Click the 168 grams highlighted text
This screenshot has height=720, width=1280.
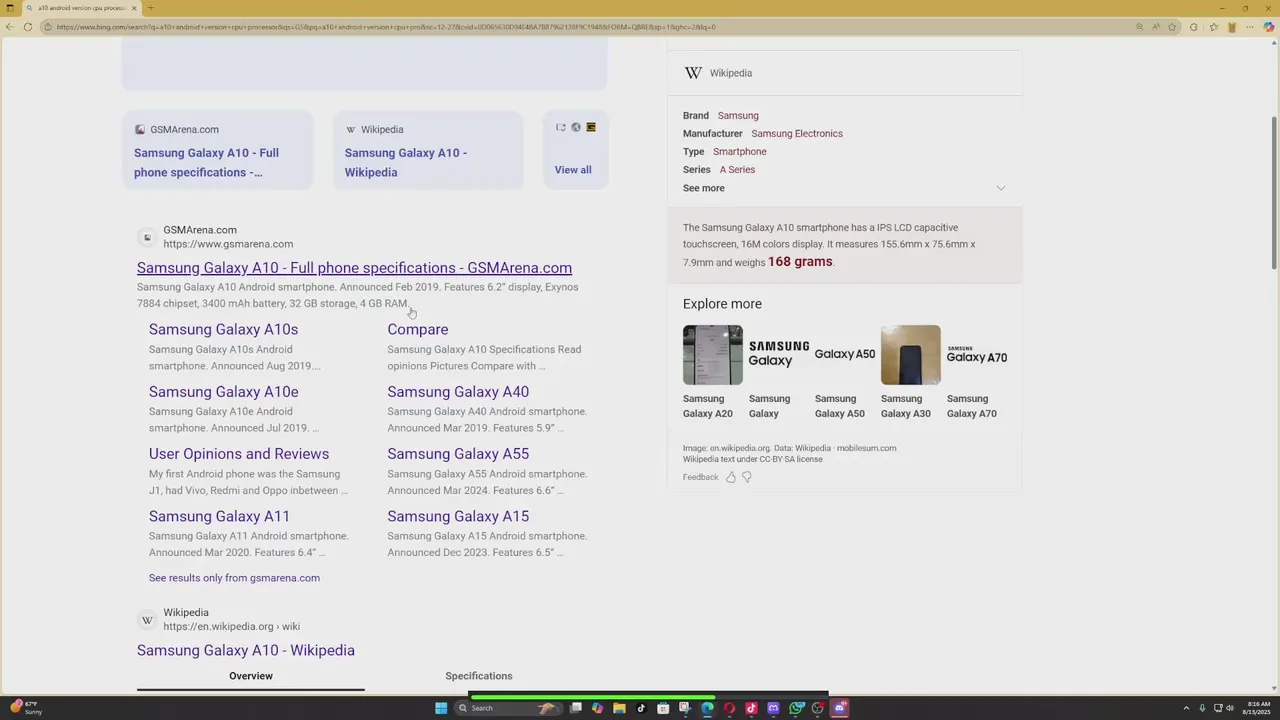800,262
